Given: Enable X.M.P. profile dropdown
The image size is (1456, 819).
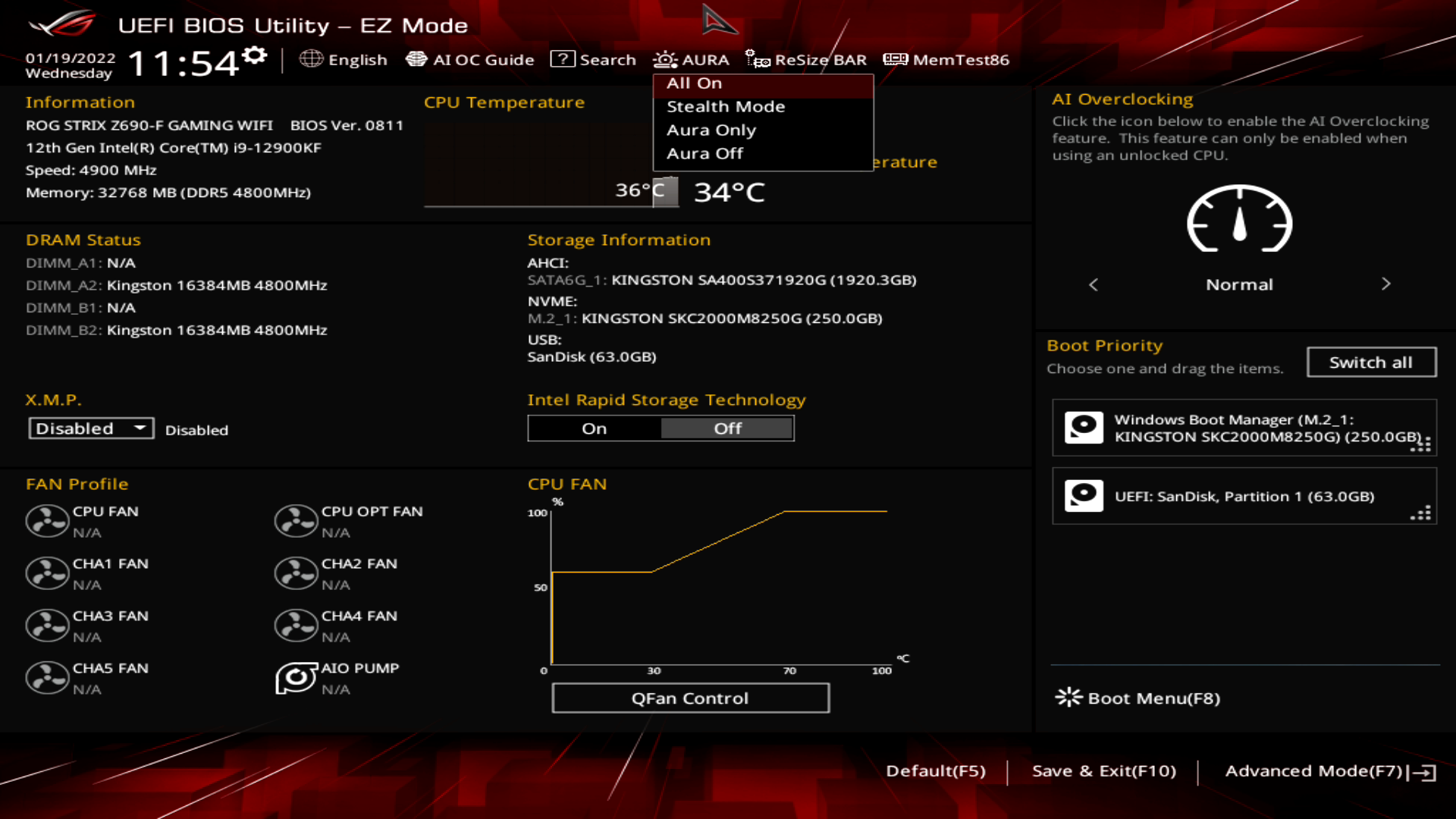Looking at the screenshot, I should pyautogui.click(x=89, y=428).
